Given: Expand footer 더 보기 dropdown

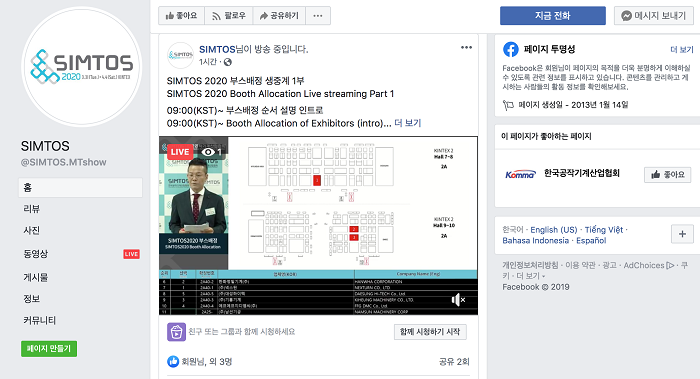Looking at the screenshot, I should coord(530,276).
